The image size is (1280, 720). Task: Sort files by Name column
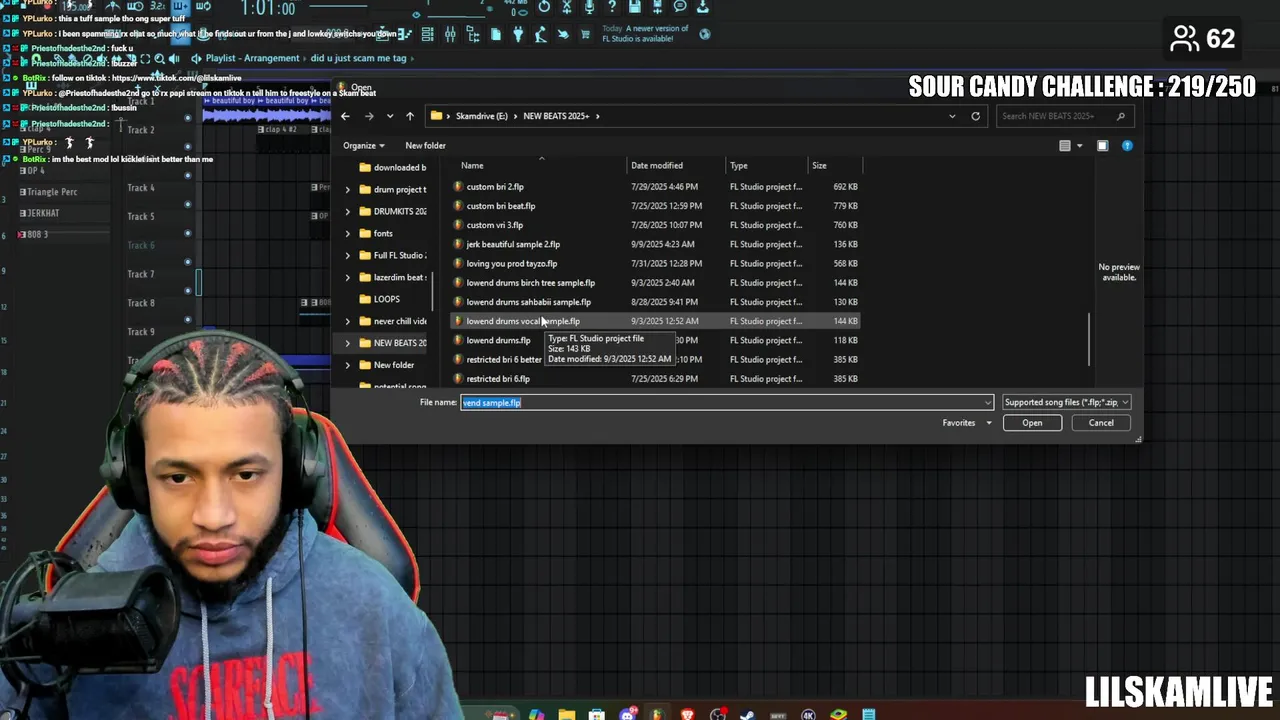click(x=472, y=165)
